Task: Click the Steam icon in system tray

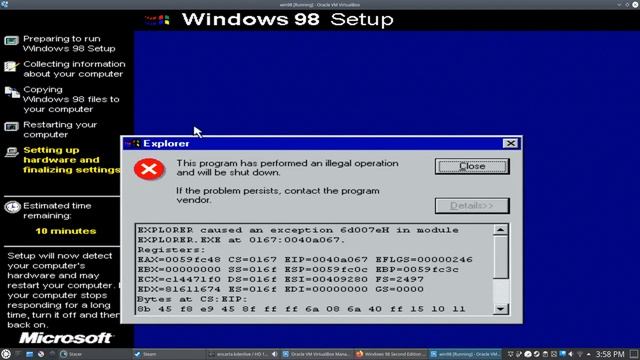Action: pos(536,354)
